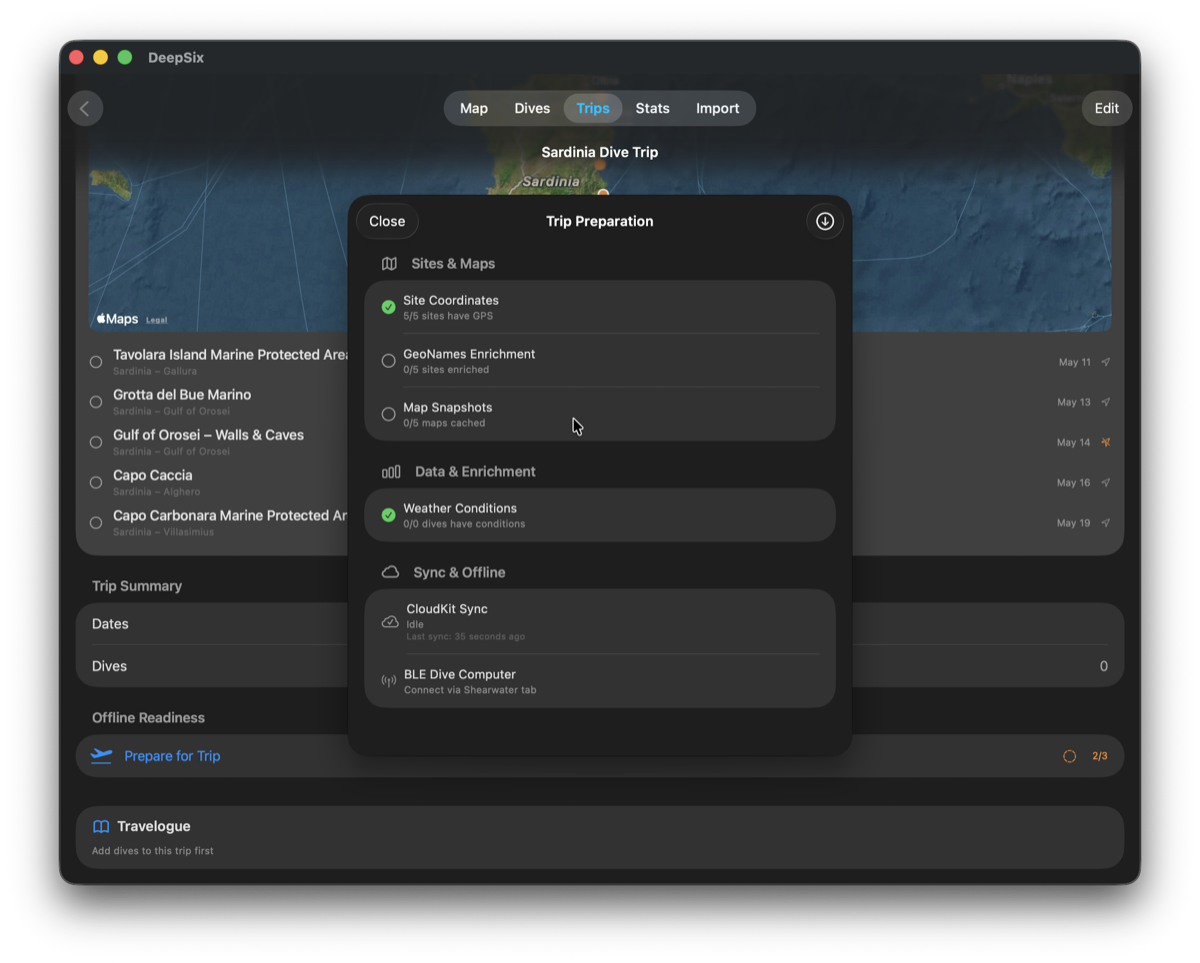This screenshot has height=963, width=1200.
Task: Click 'Grotta del Bue Marino' site name
Action: click(182, 395)
